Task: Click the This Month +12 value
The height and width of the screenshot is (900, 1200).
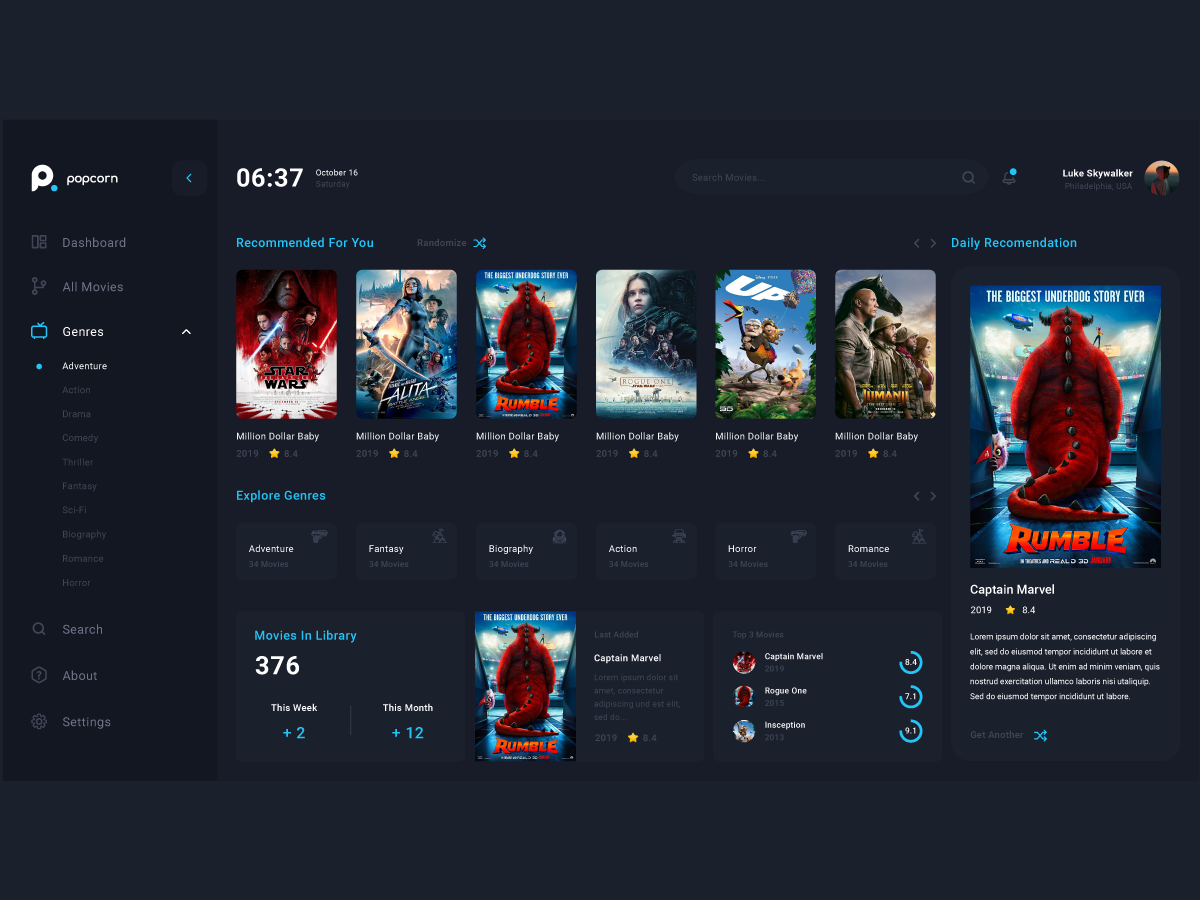Action: (407, 733)
